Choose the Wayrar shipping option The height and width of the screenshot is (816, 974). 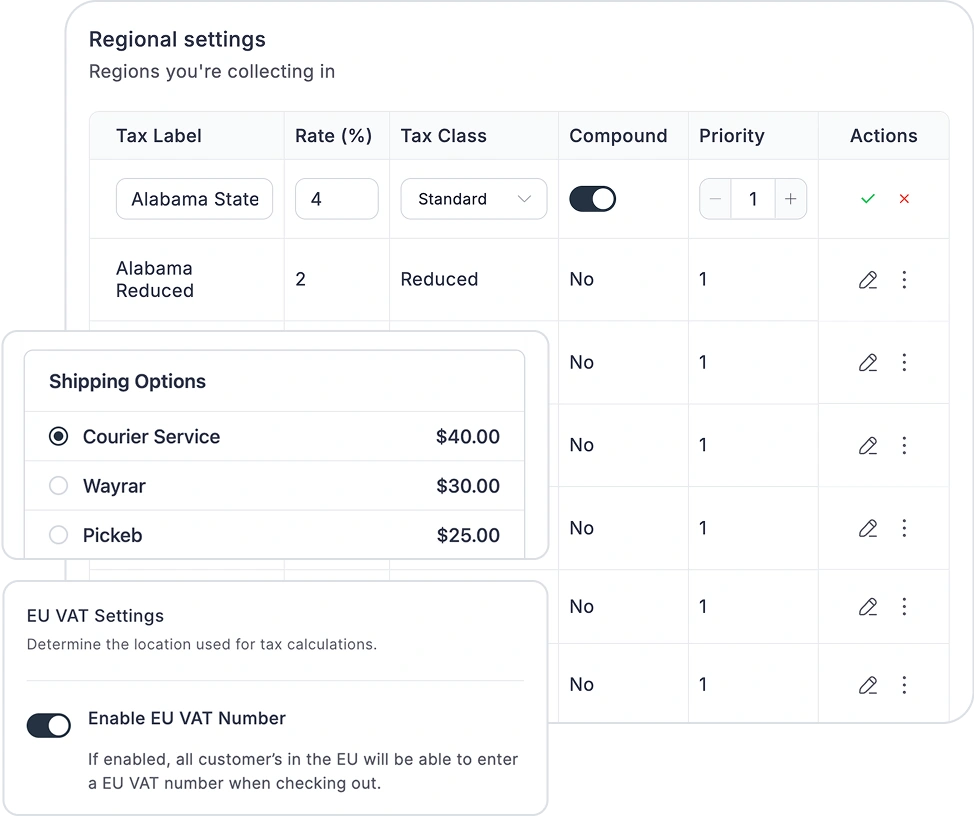59,486
